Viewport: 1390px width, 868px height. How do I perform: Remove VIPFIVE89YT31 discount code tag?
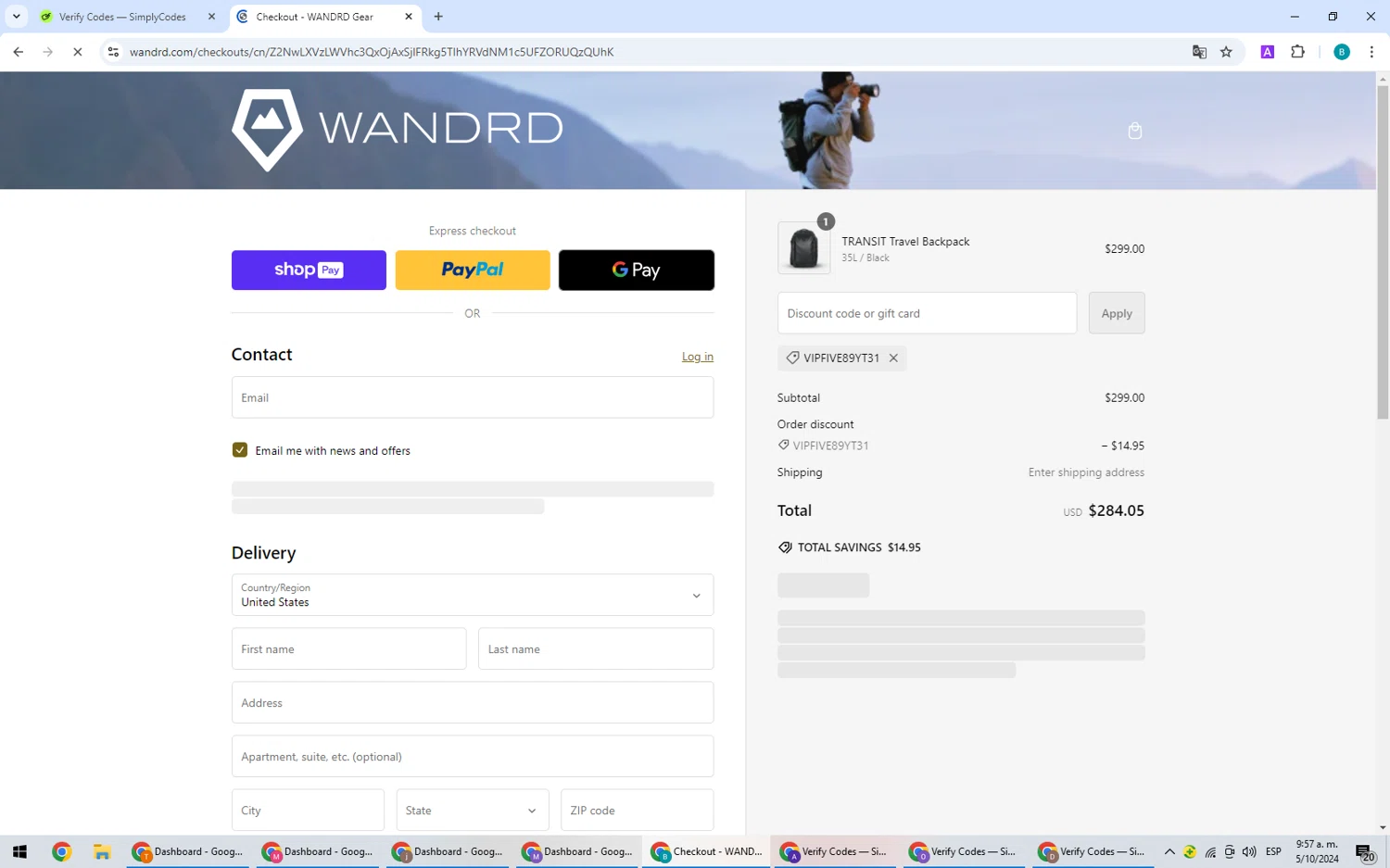coord(893,358)
